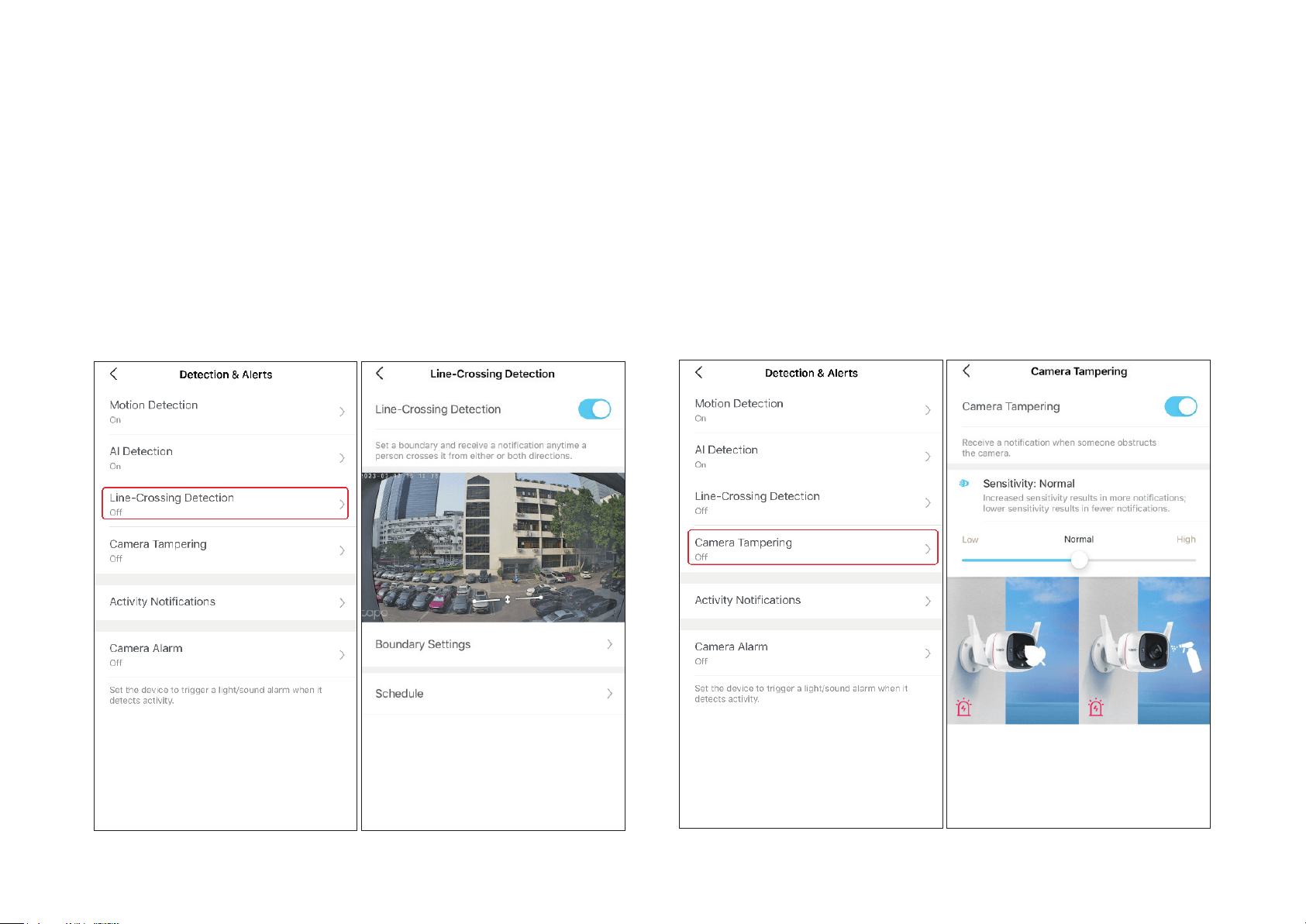Open AI Detection chevron in right screen

(x=928, y=457)
